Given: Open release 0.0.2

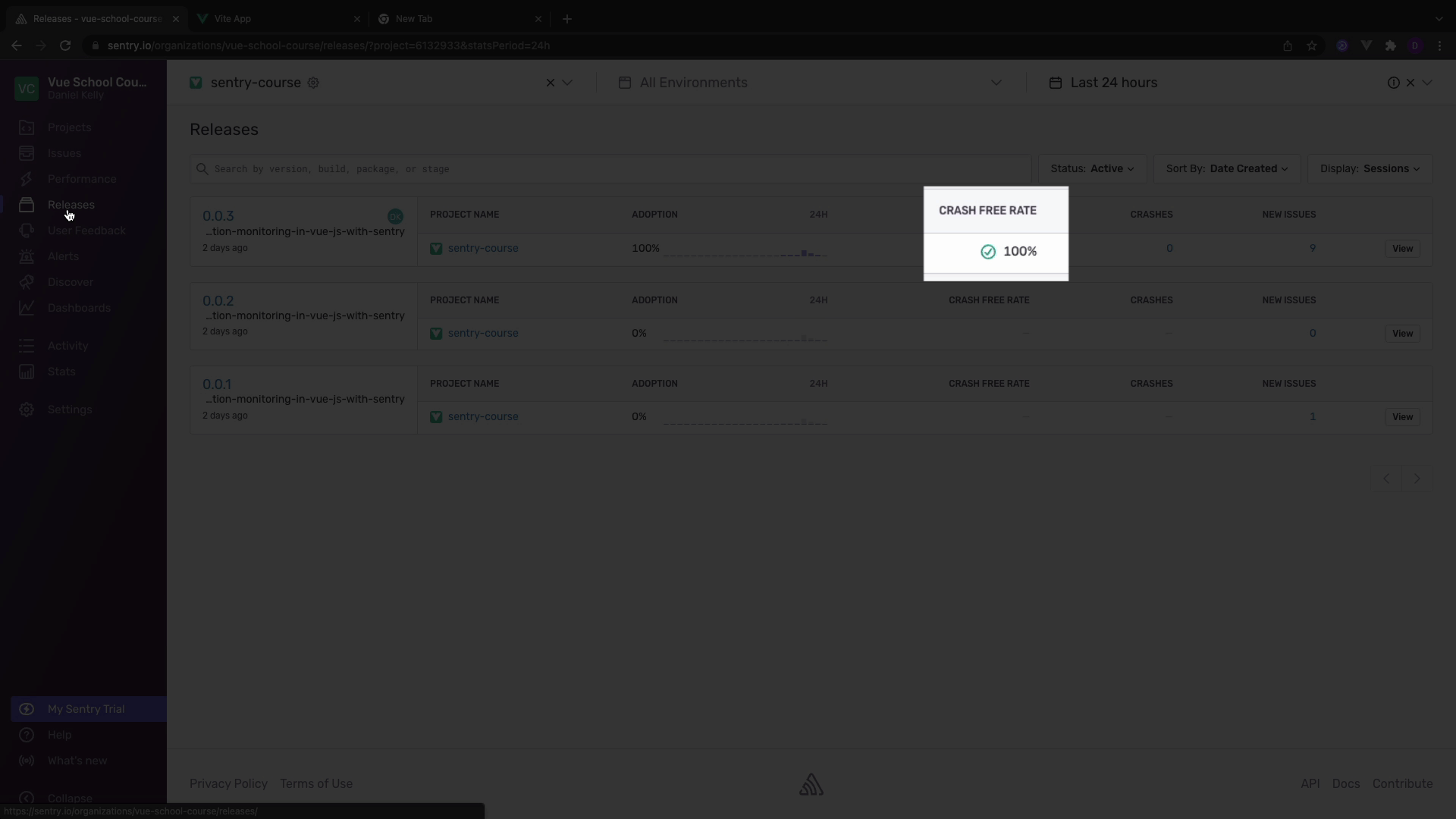Looking at the screenshot, I should tap(218, 301).
